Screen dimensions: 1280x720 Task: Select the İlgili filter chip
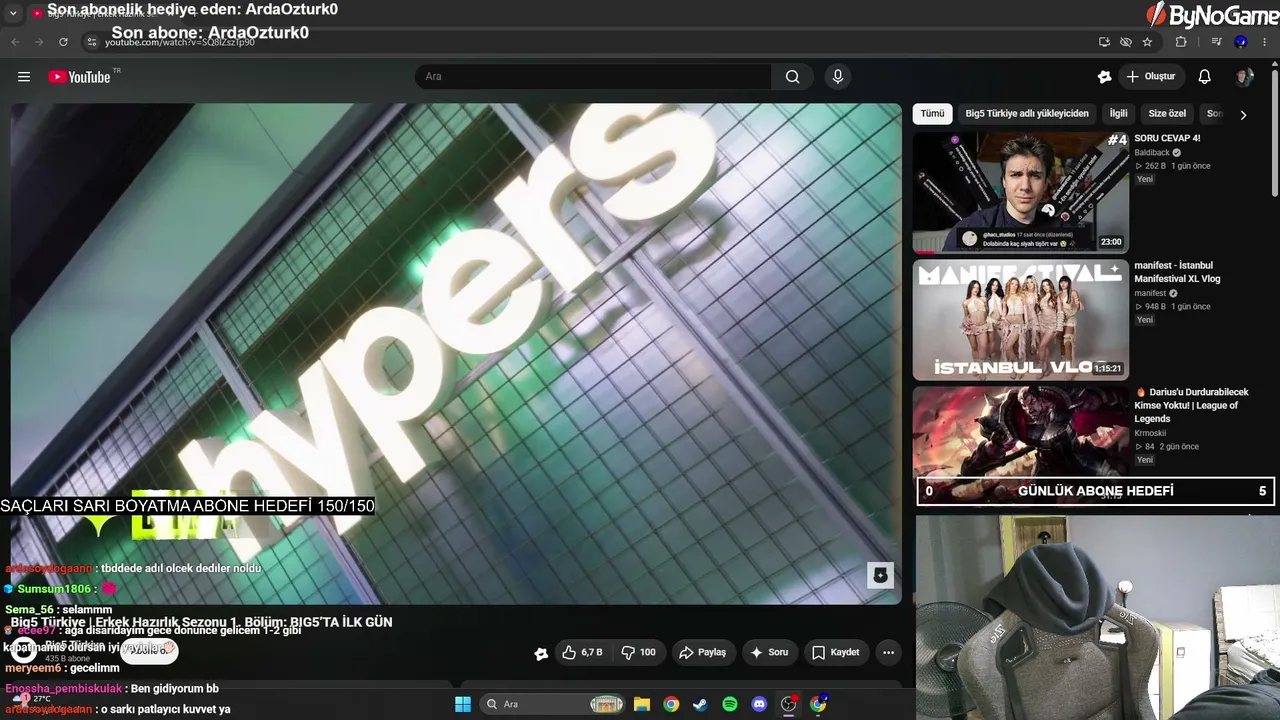pos(1118,114)
